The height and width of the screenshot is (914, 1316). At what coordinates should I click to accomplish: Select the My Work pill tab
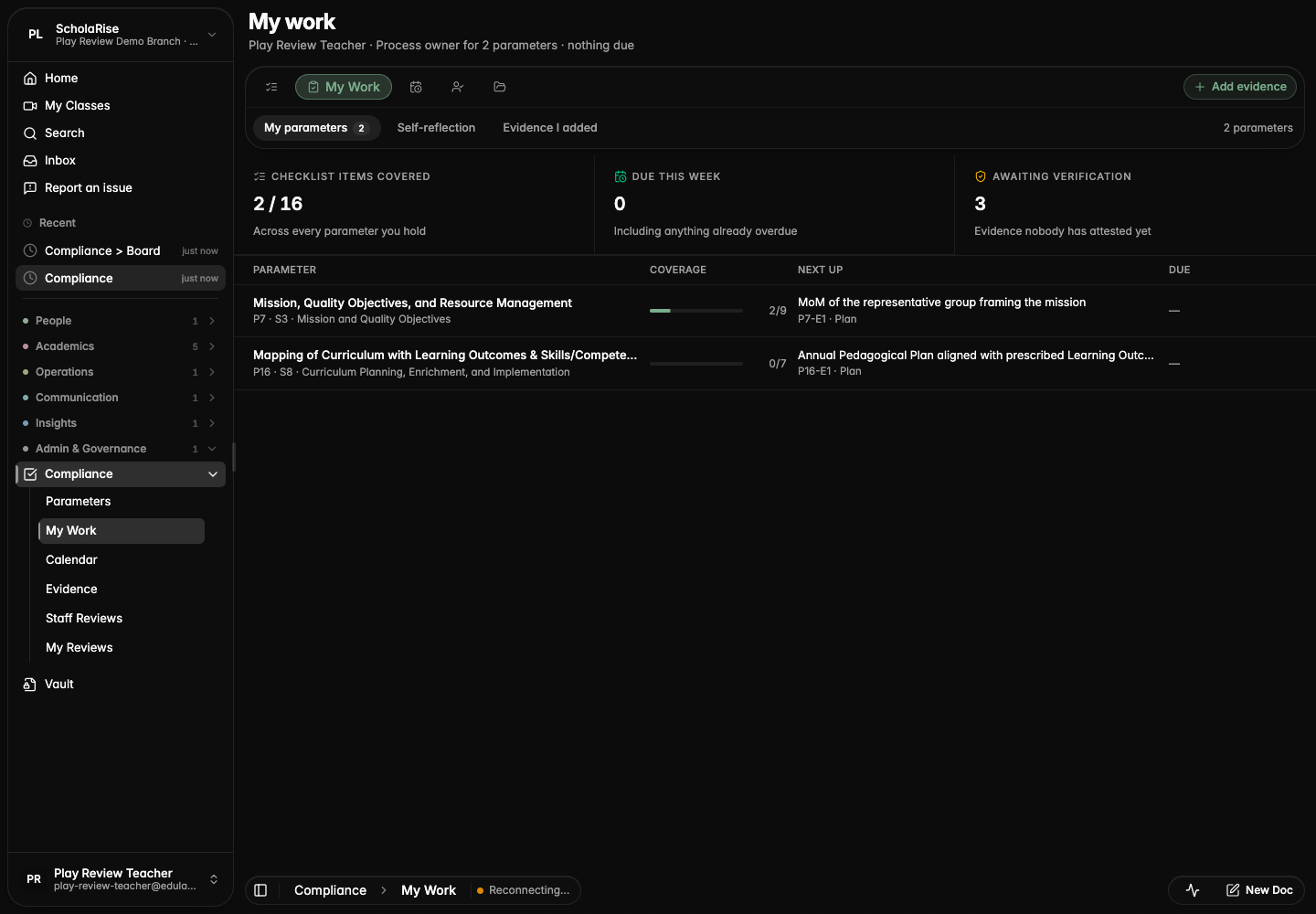pos(344,87)
